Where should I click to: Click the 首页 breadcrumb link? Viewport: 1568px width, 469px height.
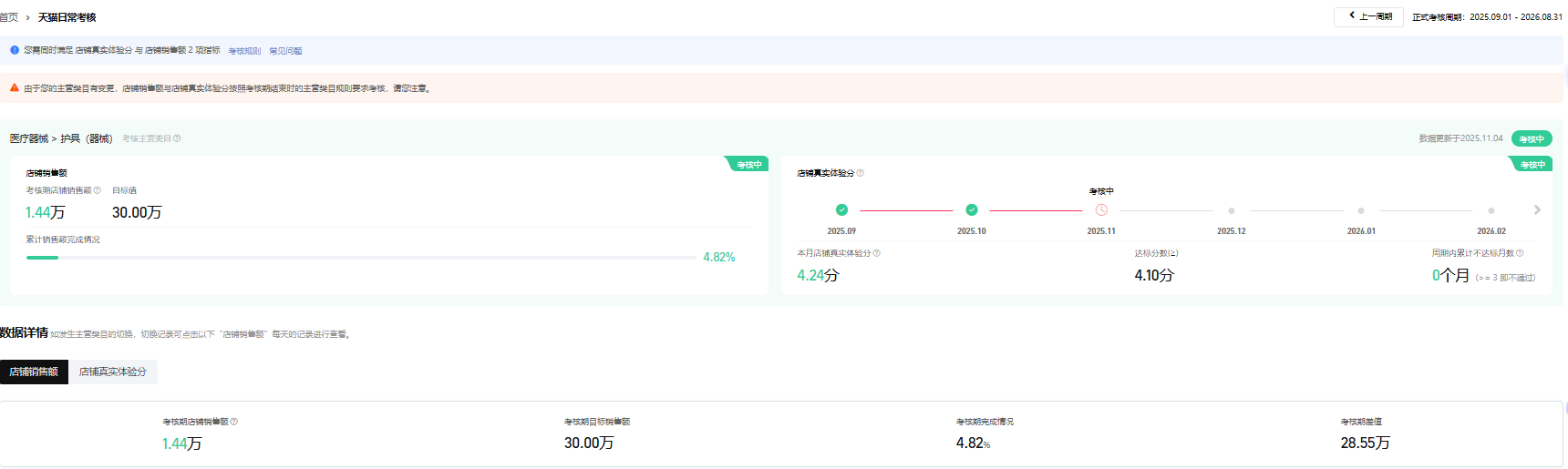pos(9,17)
